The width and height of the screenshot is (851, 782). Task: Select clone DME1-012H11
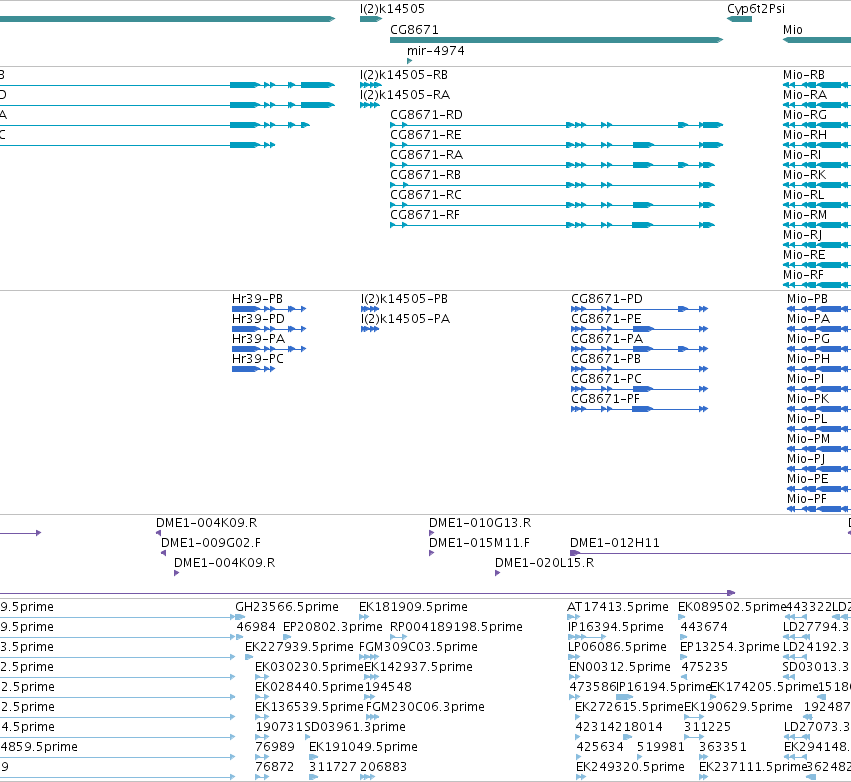point(614,543)
